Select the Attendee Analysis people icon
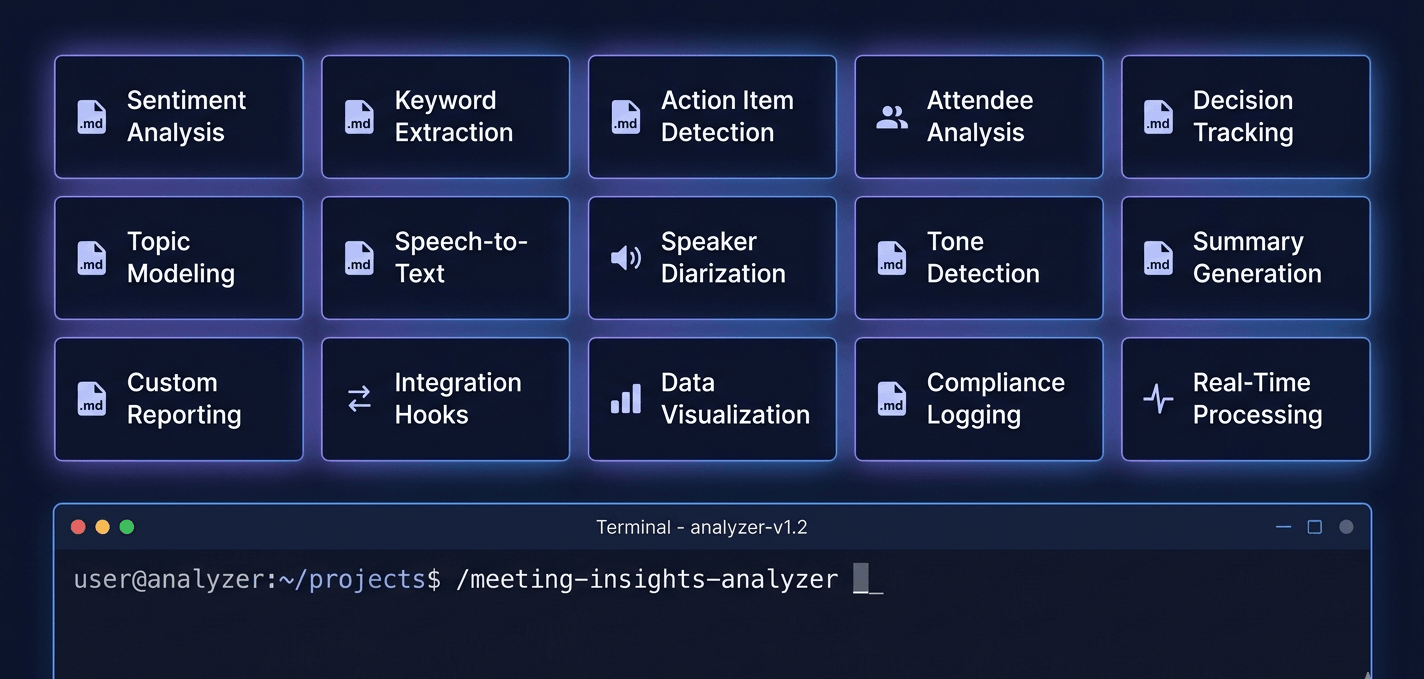Viewport: 1424px width, 679px height. 893,116
